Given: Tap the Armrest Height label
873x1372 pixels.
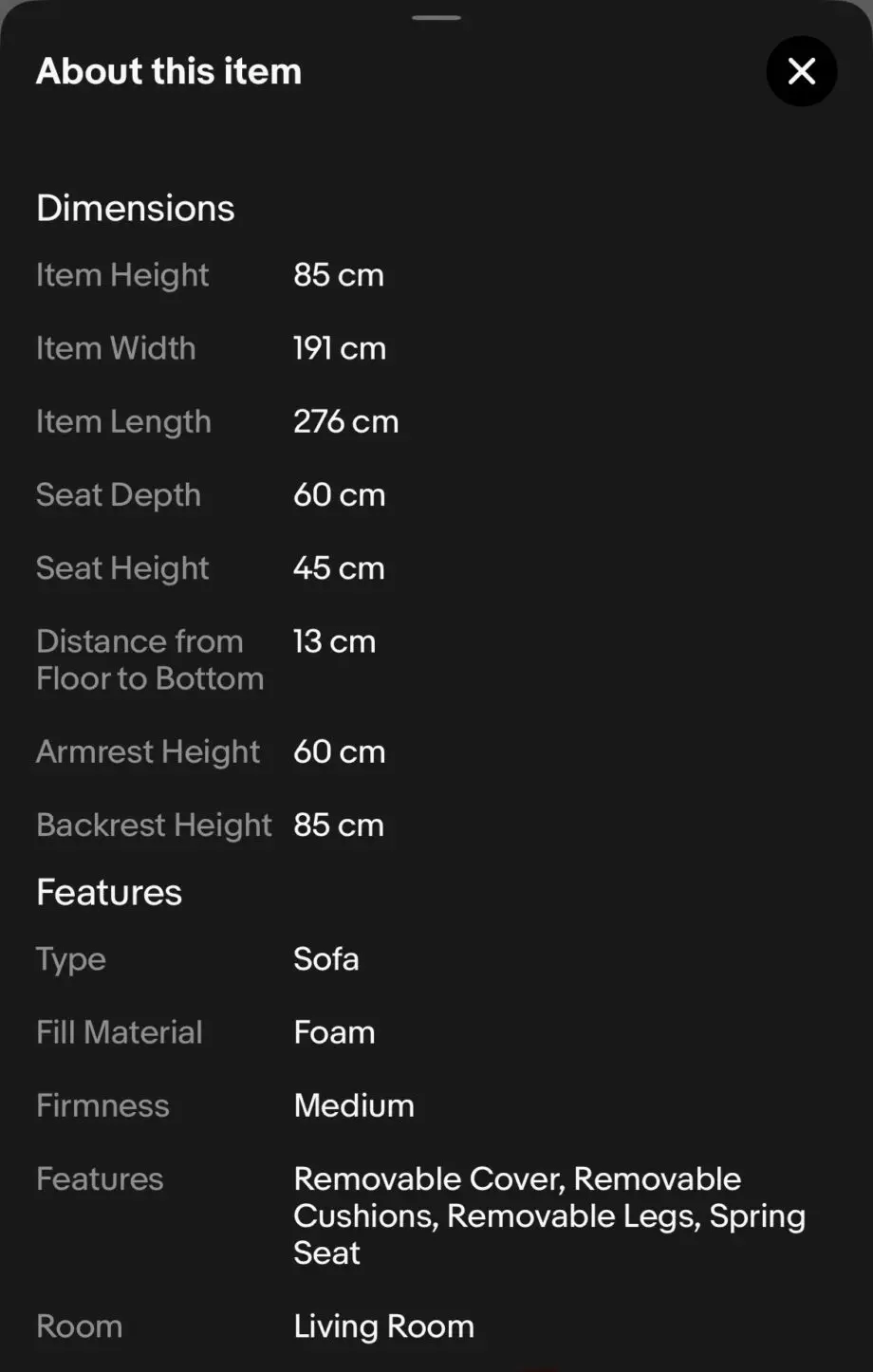Looking at the screenshot, I should click(148, 752).
